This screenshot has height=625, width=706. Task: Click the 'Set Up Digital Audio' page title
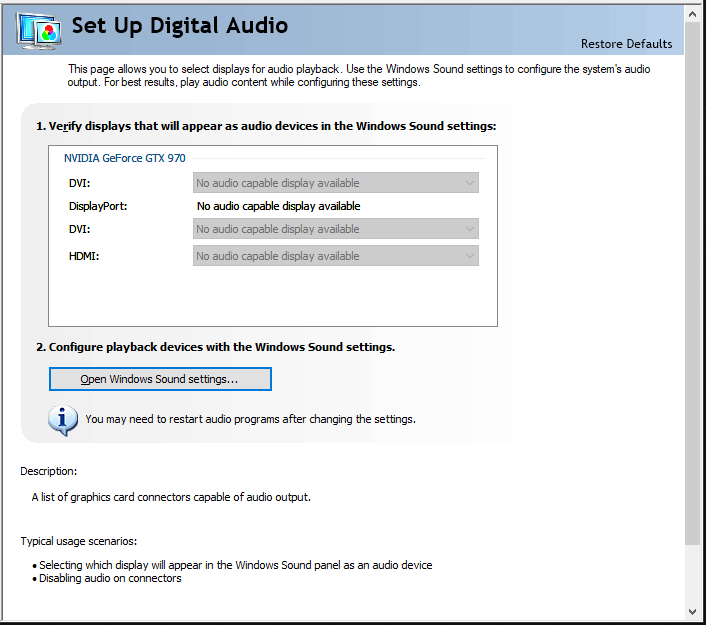point(180,26)
